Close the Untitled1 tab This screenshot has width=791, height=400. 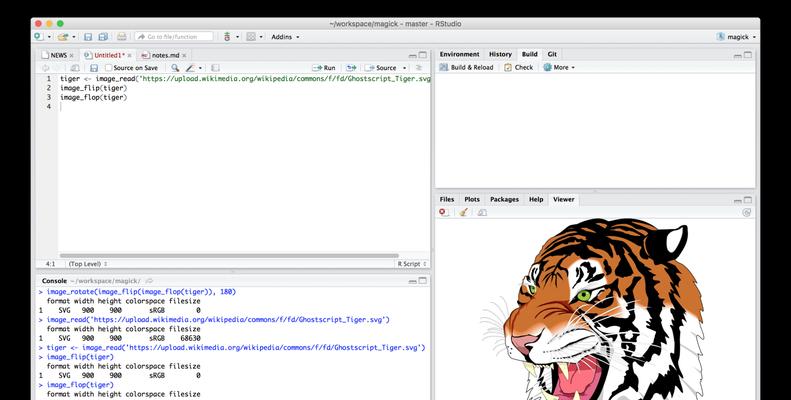click(x=130, y=55)
